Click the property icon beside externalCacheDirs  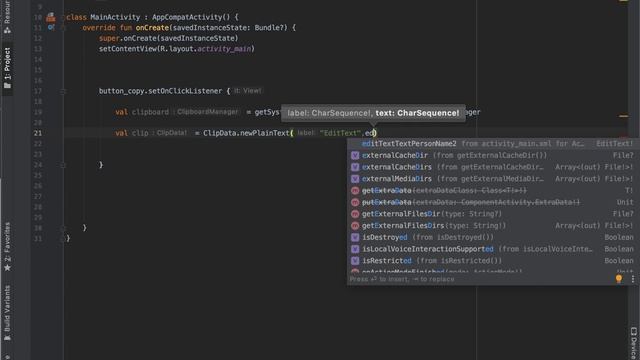(x=355, y=167)
